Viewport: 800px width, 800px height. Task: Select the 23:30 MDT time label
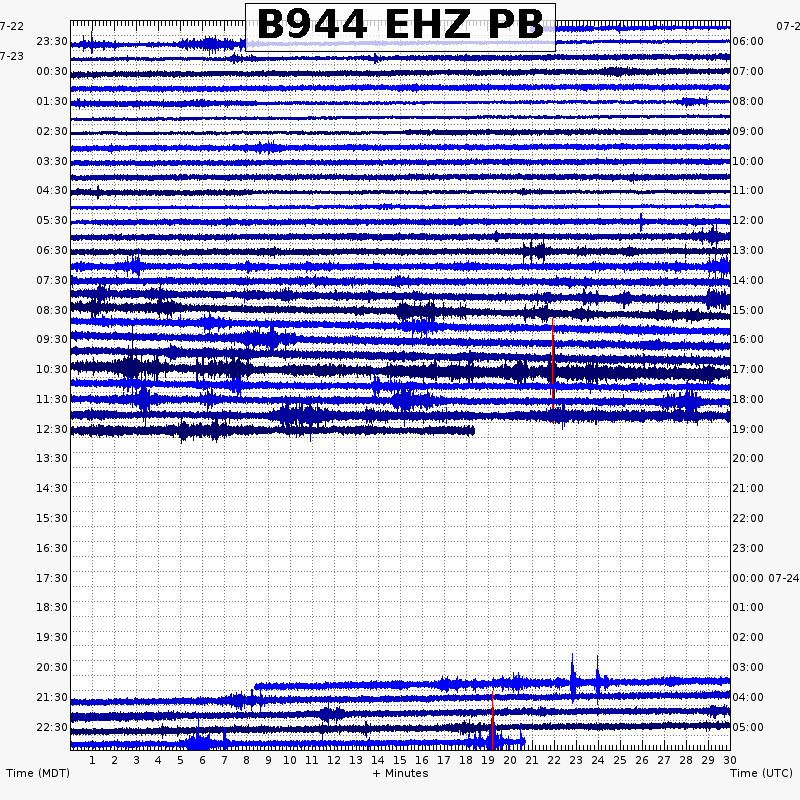click(x=52, y=41)
